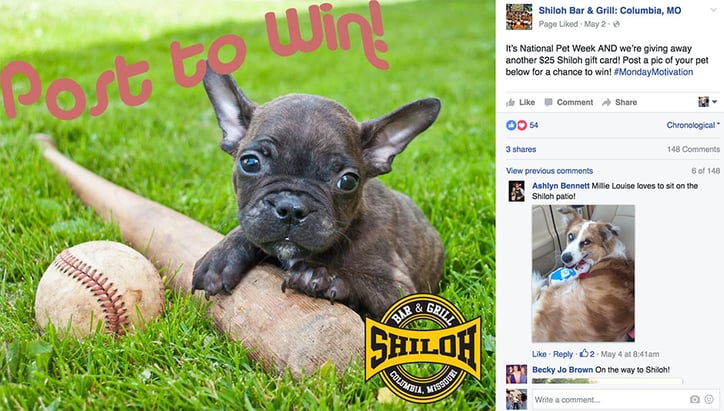Click View previous comments
Viewport: 724px width, 411px height.
click(549, 171)
